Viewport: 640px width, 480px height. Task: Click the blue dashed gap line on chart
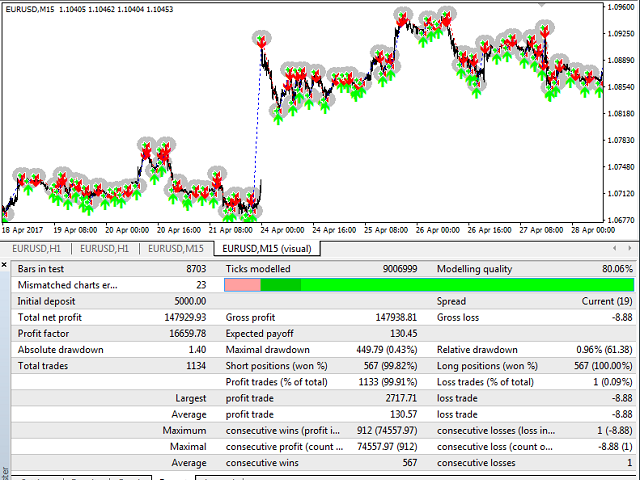(x=259, y=120)
